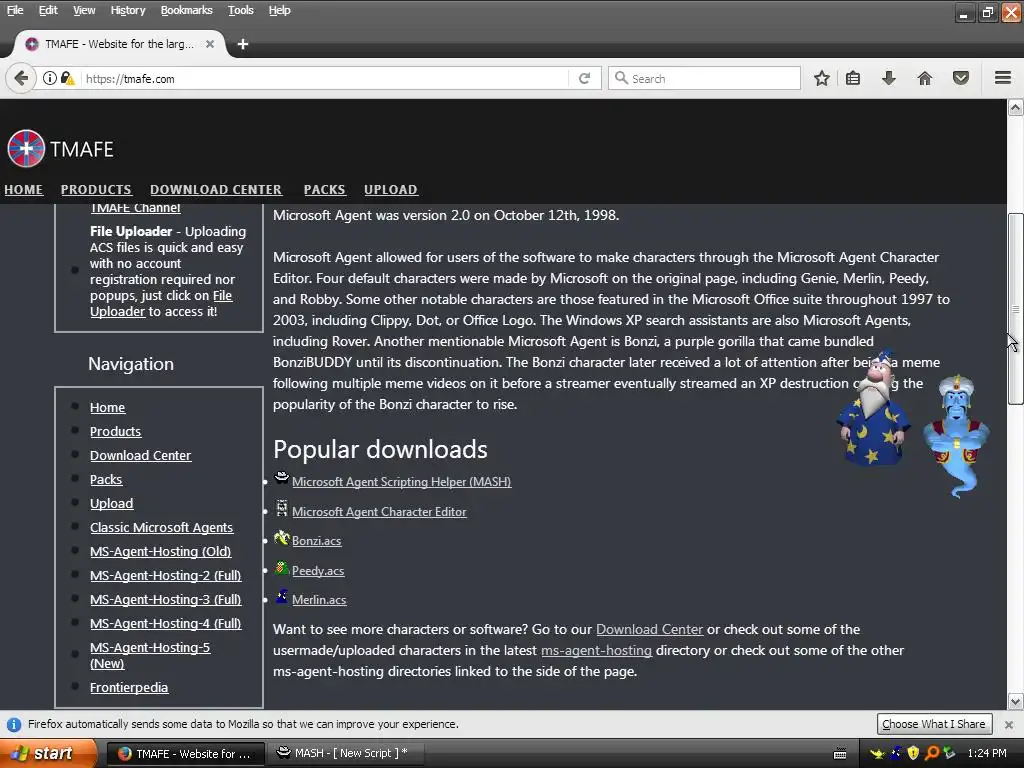
Task: Go back with the browser back arrow
Action: pyautogui.click(x=21, y=78)
